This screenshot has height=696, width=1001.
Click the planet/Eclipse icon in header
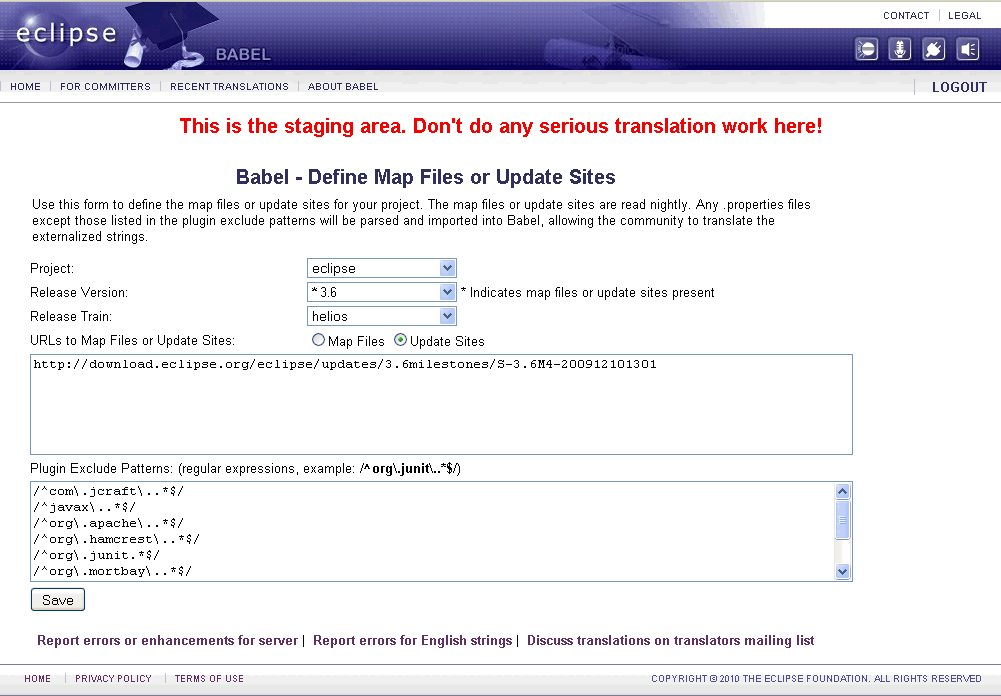[x=866, y=49]
